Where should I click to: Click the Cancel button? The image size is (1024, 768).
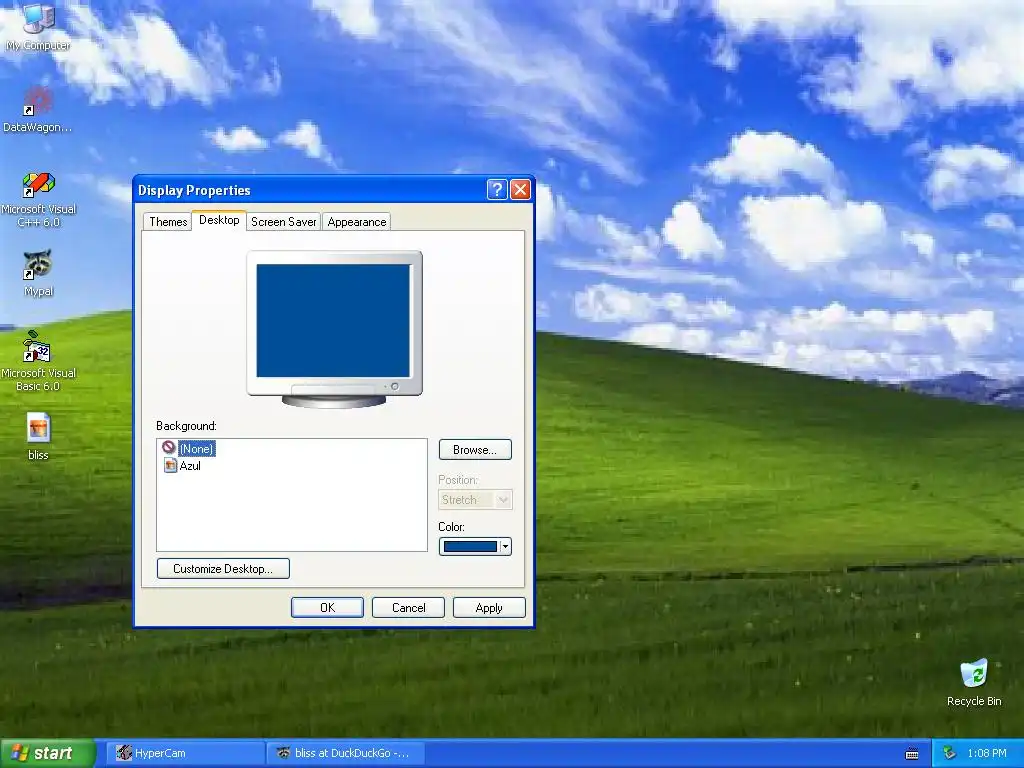point(408,607)
